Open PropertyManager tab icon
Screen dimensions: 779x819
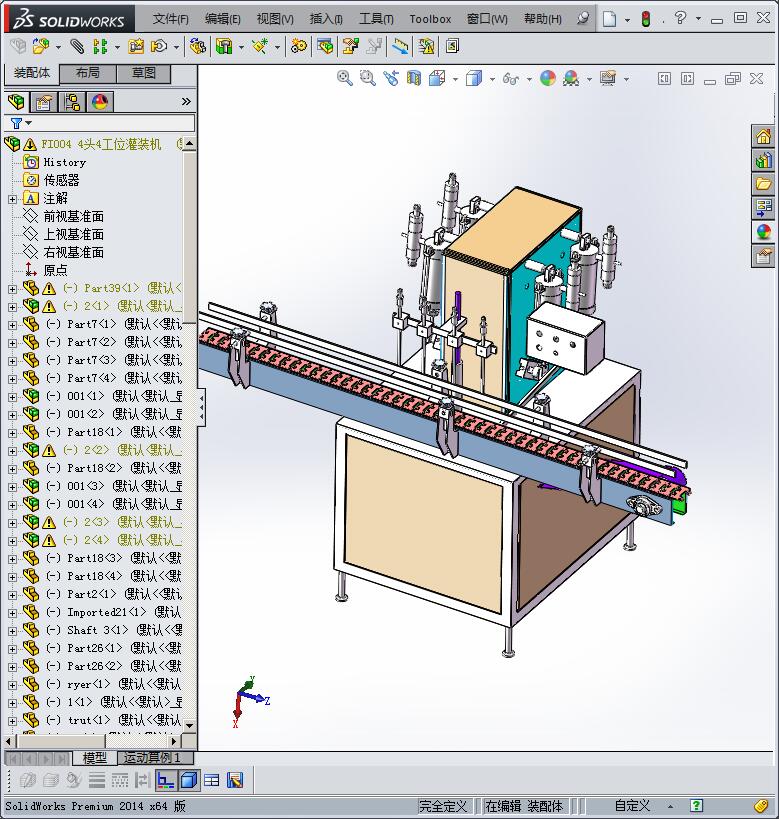point(44,101)
